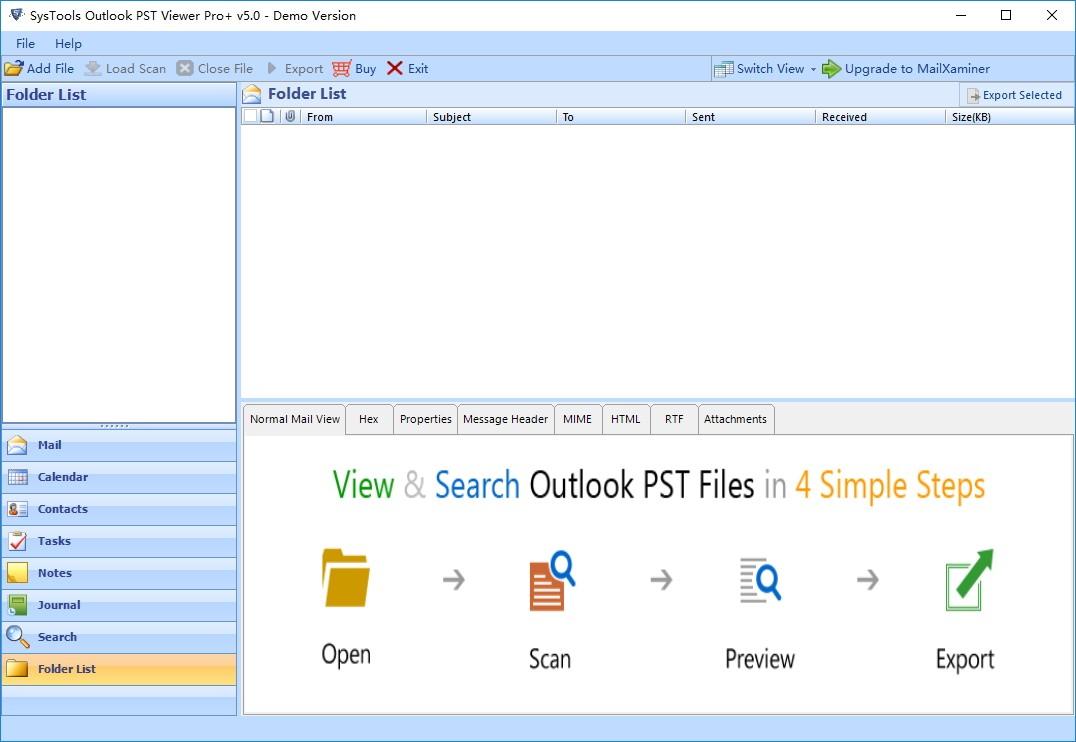Viewport: 1076px width, 742px height.
Task: Select the Contacts navigation label
Action: (x=62, y=509)
